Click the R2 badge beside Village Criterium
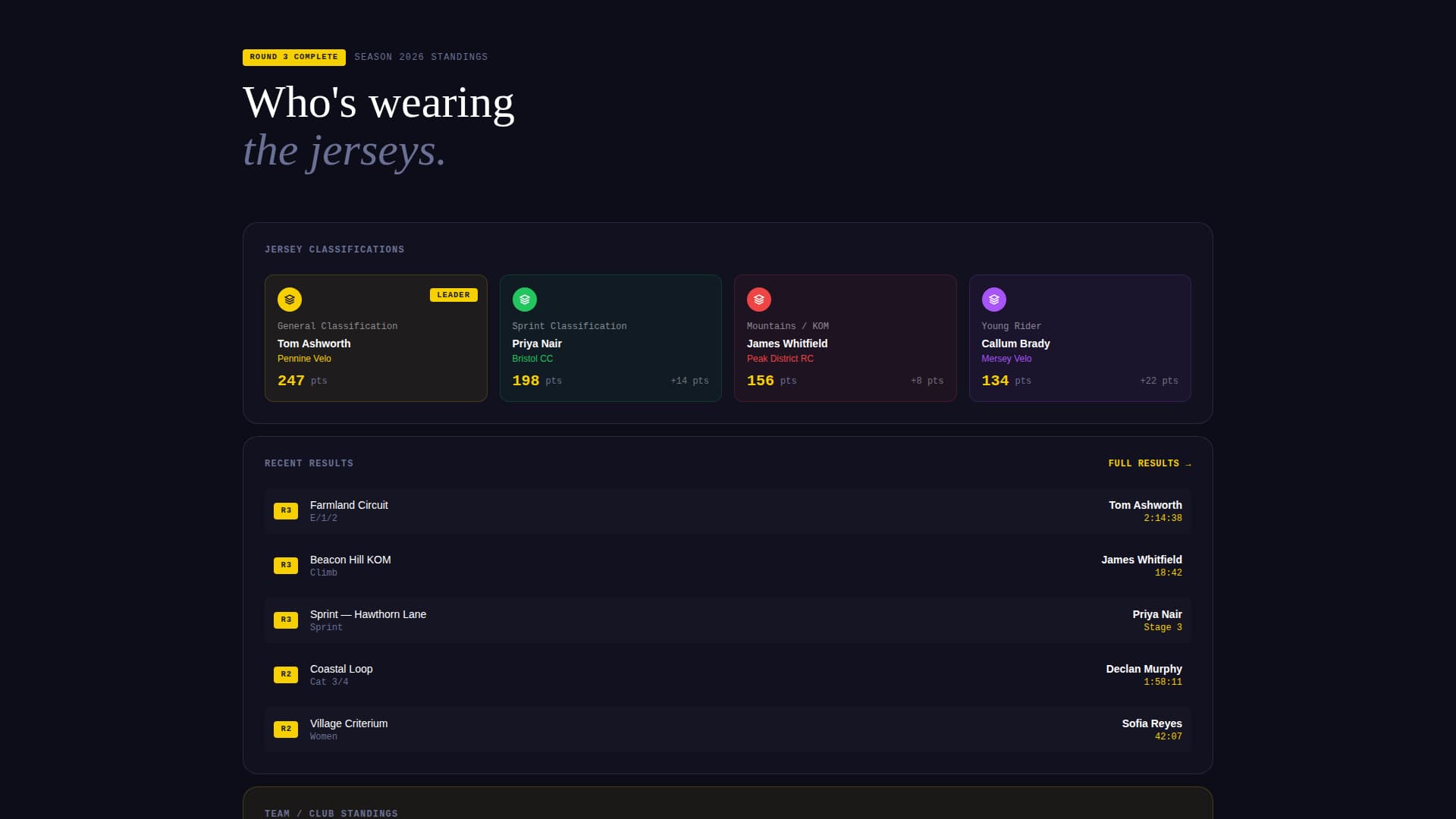This screenshot has height=819, width=1456. pos(286,730)
